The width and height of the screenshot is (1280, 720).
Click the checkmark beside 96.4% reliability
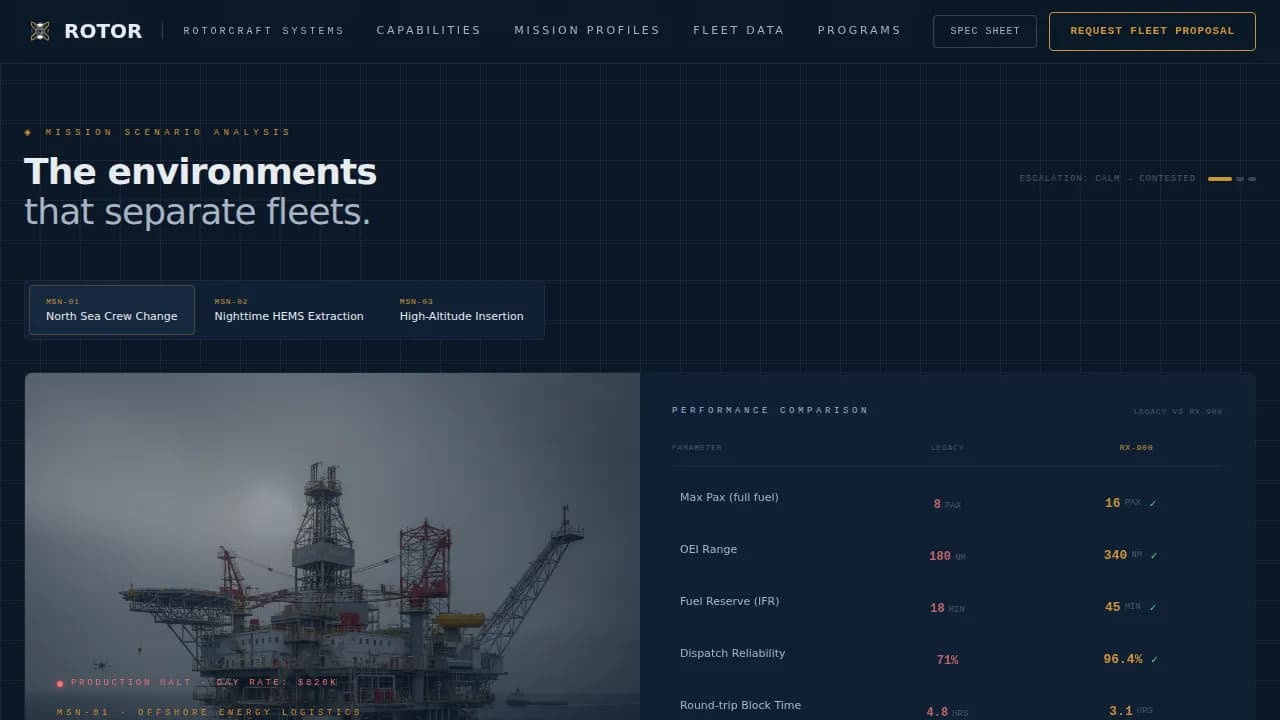[x=1155, y=660]
